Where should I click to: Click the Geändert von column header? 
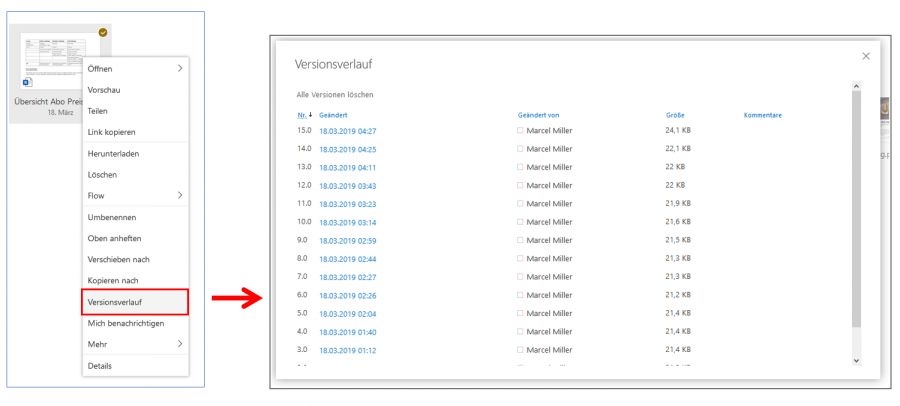[538, 115]
